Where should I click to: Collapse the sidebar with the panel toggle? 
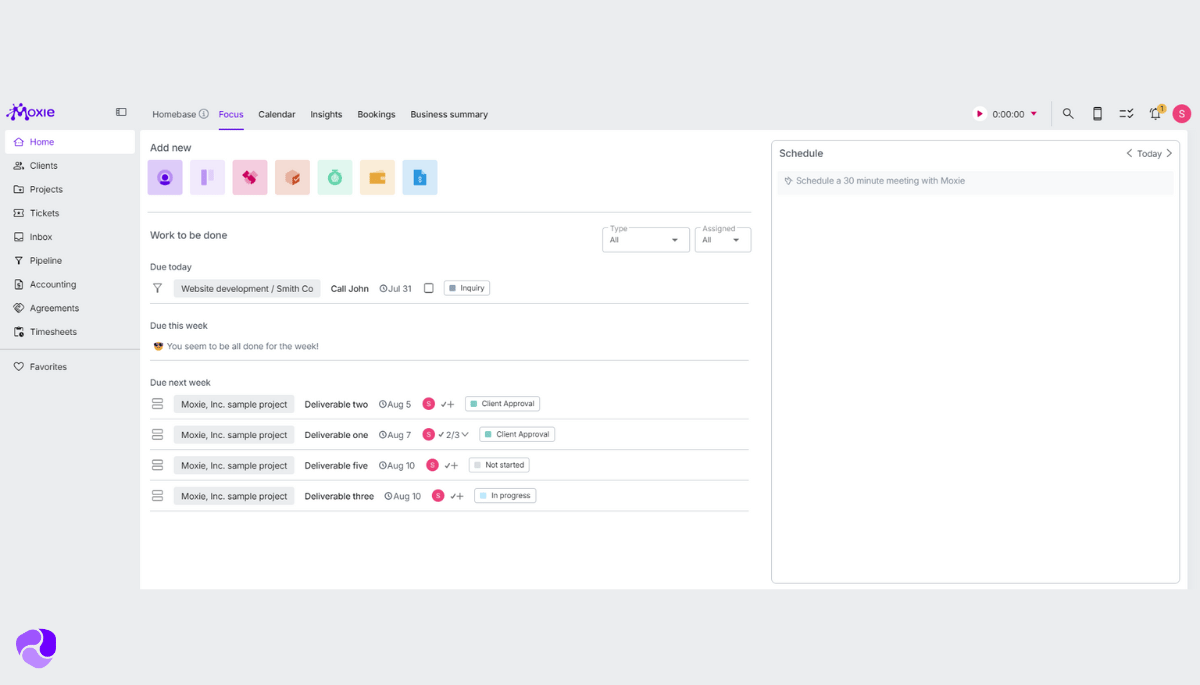click(121, 112)
